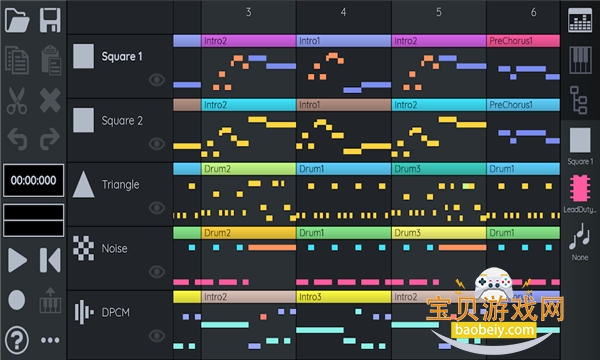Toggle visibility of the Triangle channel
The width and height of the screenshot is (600, 360).
pos(157,207)
